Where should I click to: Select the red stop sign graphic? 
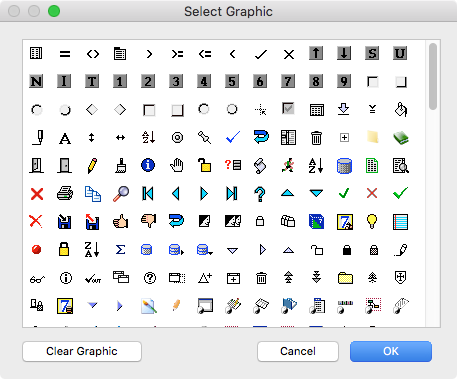pos(36,249)
